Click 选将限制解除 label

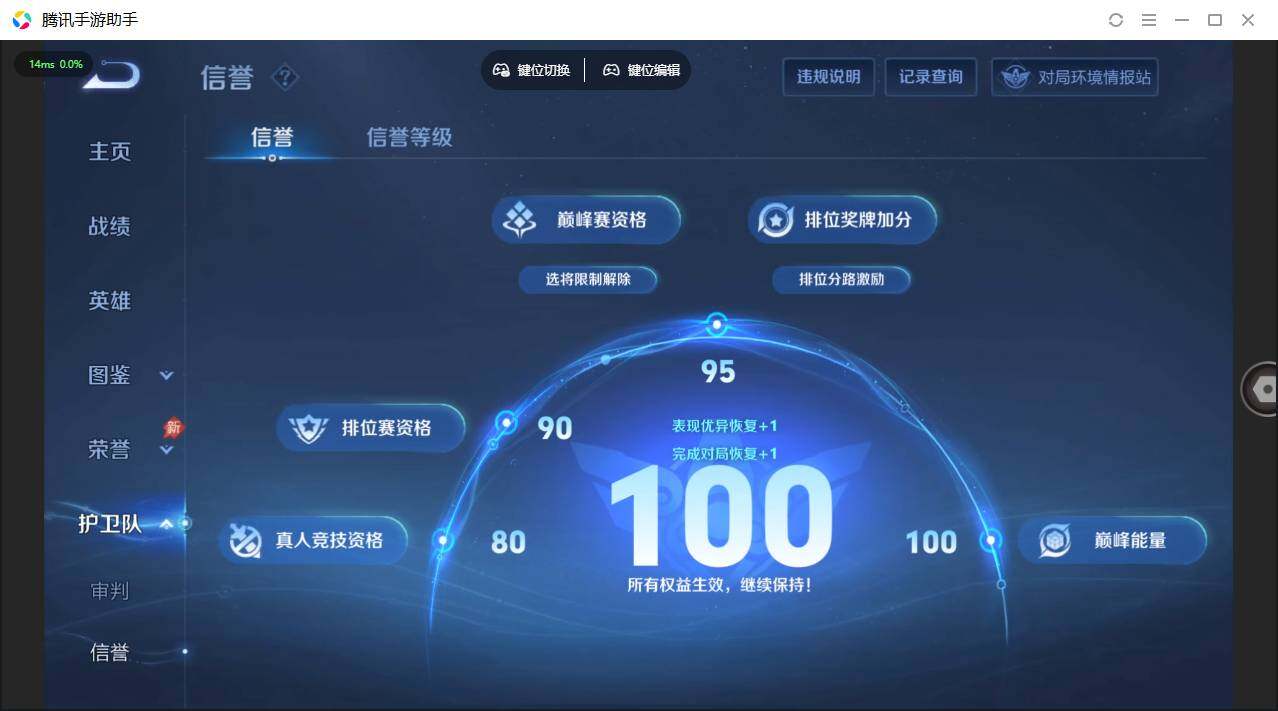(x=588, y=280)
